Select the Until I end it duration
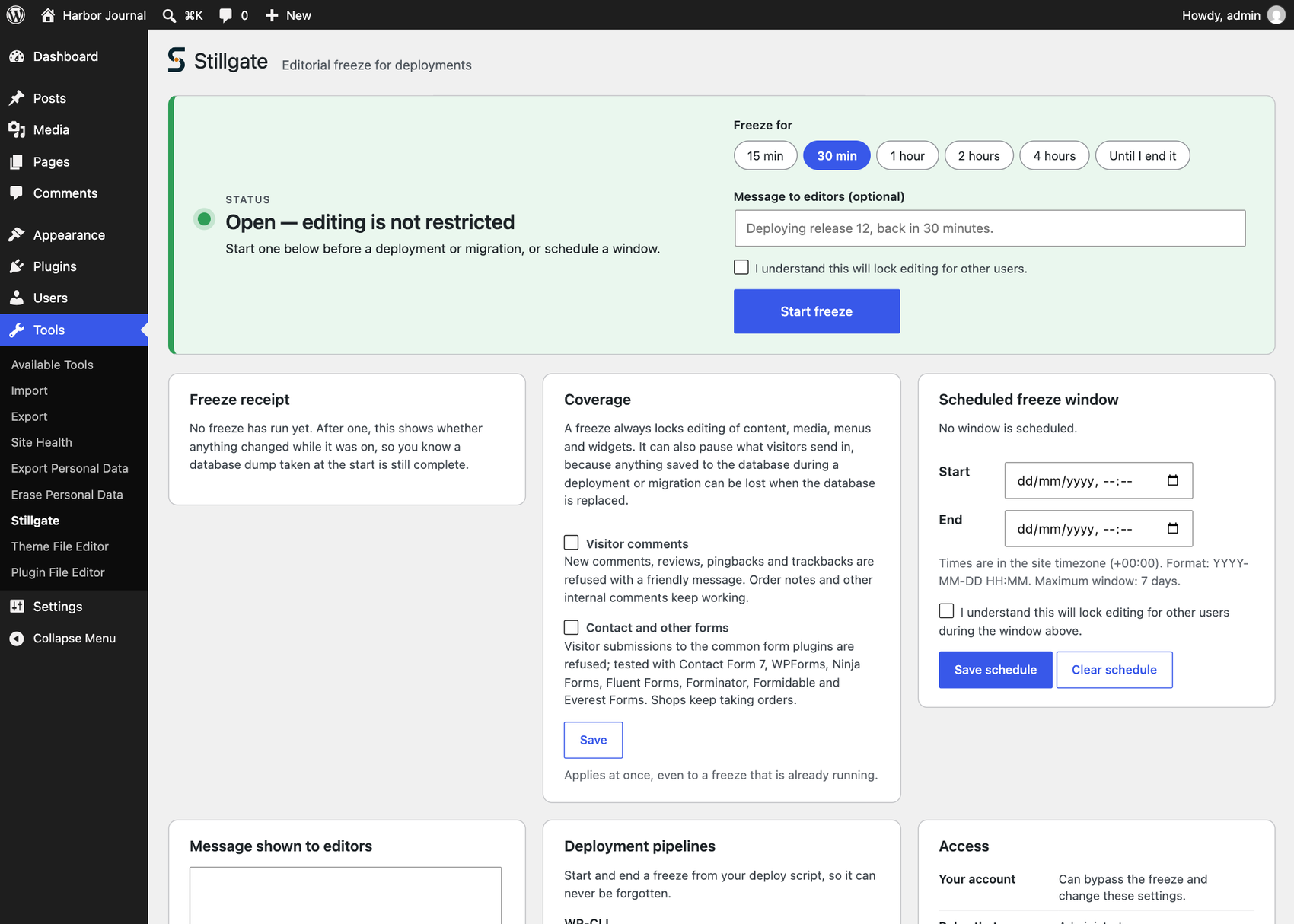The width and height of the screenshot is (1294, 924). [1142, 156]
